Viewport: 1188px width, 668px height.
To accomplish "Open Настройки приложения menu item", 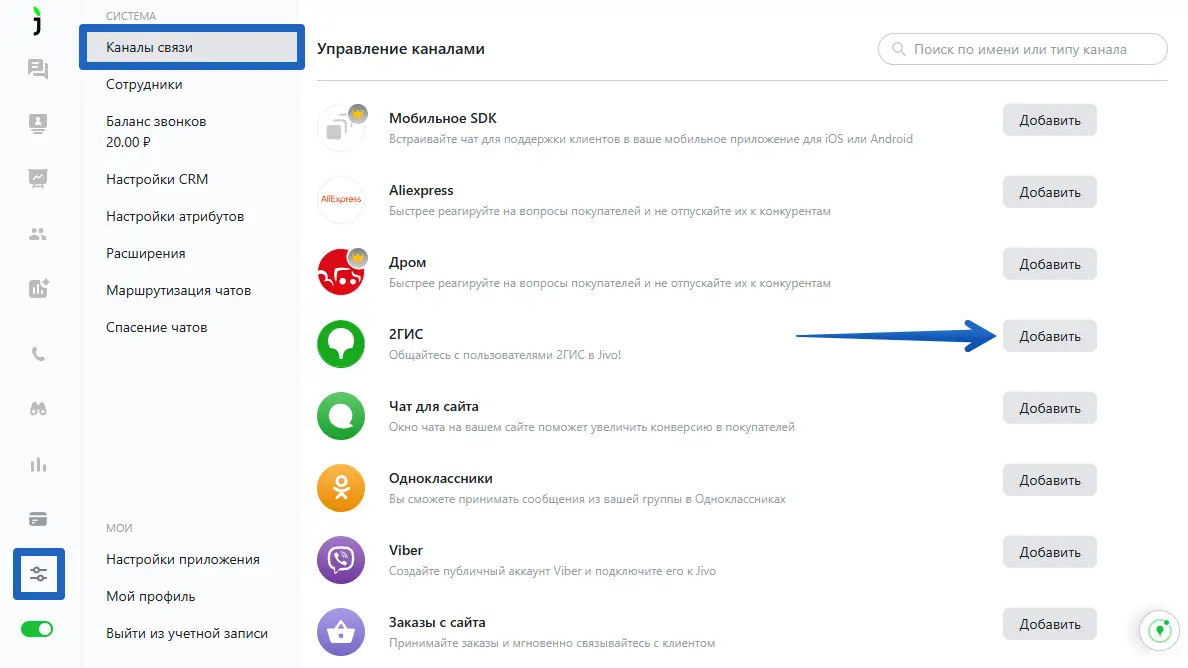I will [183, 559].
